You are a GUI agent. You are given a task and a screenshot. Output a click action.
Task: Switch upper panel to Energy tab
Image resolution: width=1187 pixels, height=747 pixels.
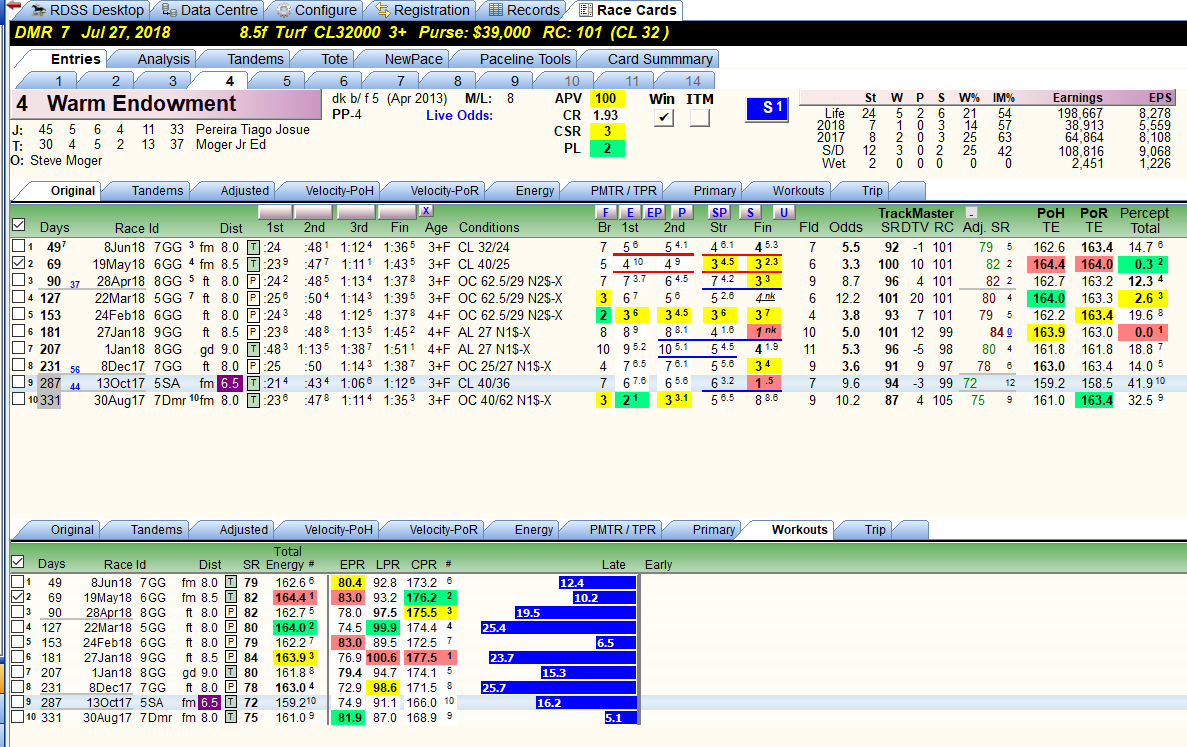click(534, 191)
